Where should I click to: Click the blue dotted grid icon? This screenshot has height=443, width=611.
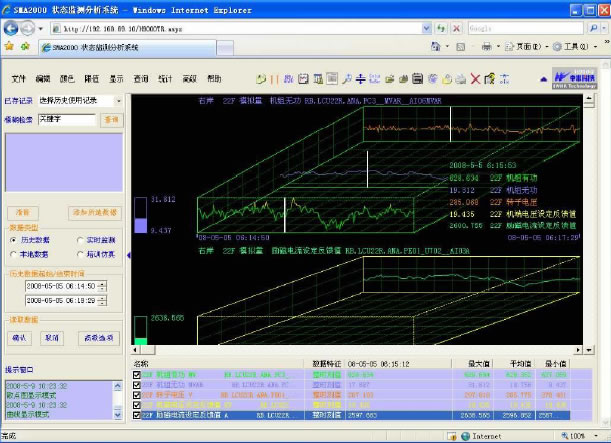click(374, 79)
